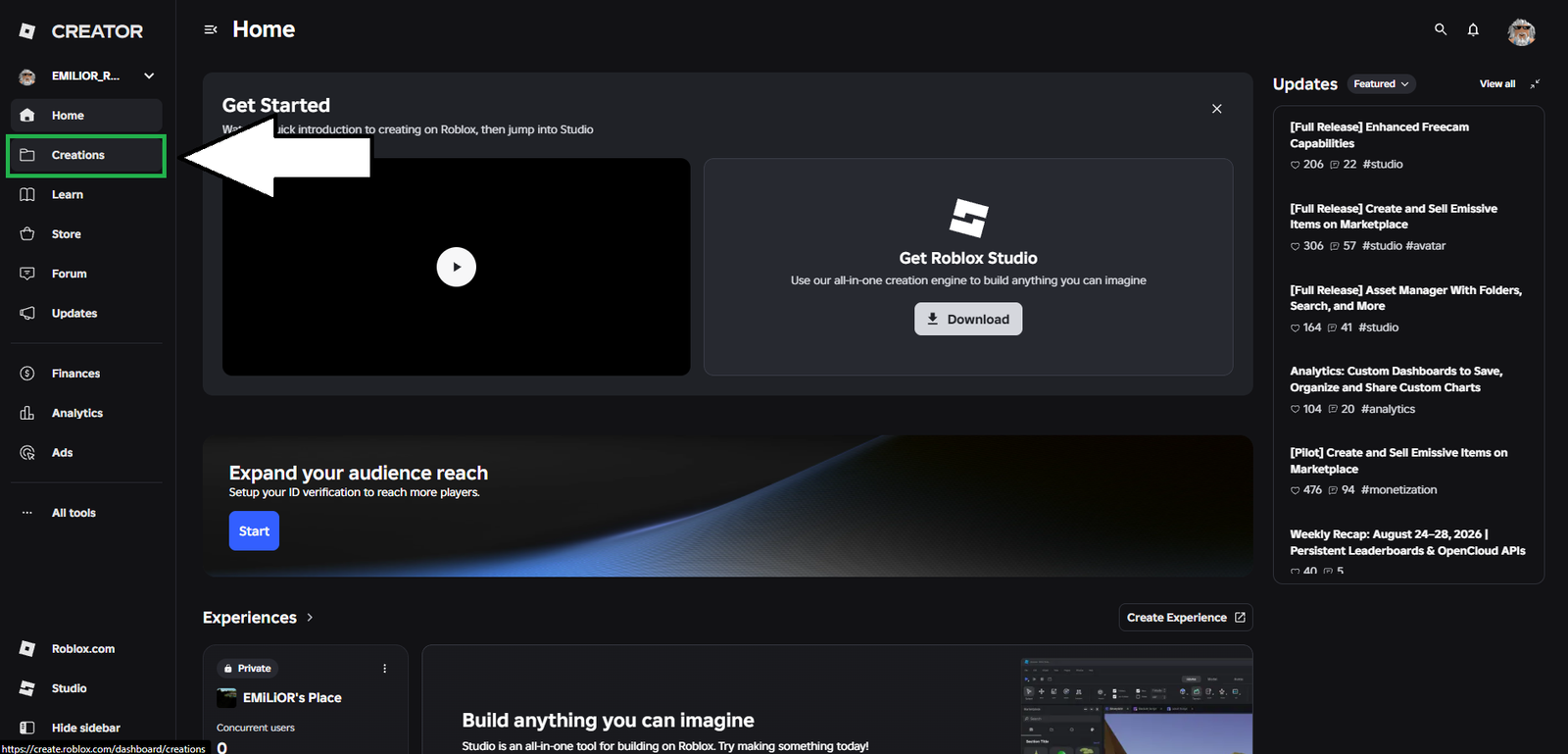Collapse the Updates panel icon

[1535, 84]
